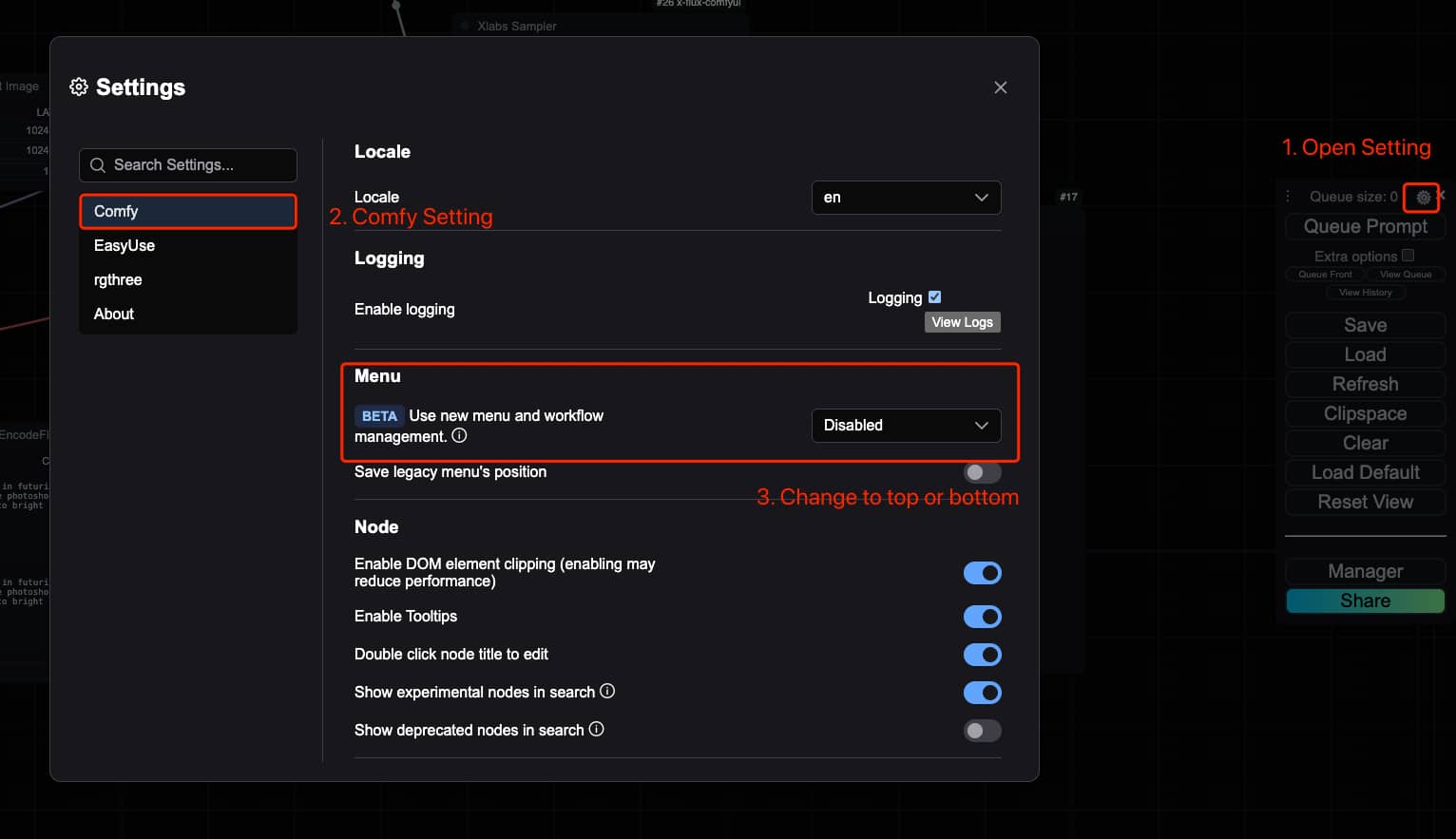This screenshot has height=839, width=1456.
Task: Open the Locale dropdown showing en
Action: [x=906, y=198]
